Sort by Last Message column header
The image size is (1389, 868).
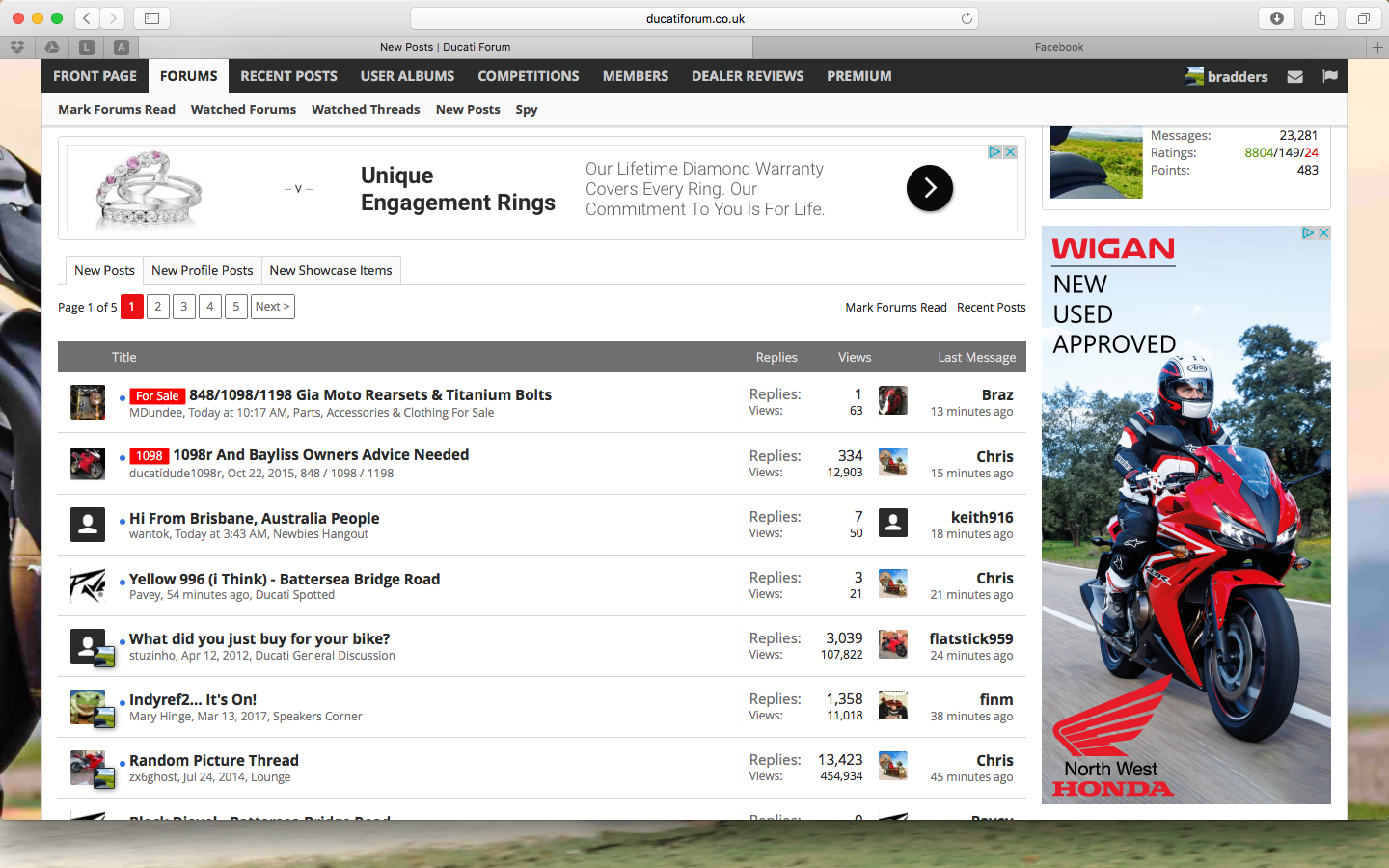click(977, 357)
